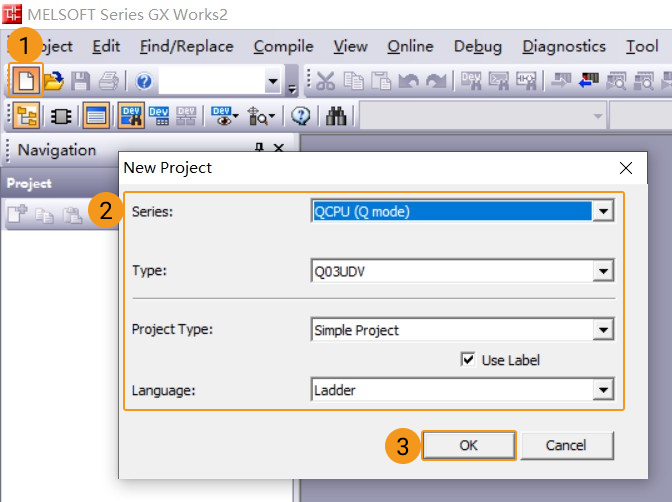Close the New Project dialog with X

coord(626,168)
